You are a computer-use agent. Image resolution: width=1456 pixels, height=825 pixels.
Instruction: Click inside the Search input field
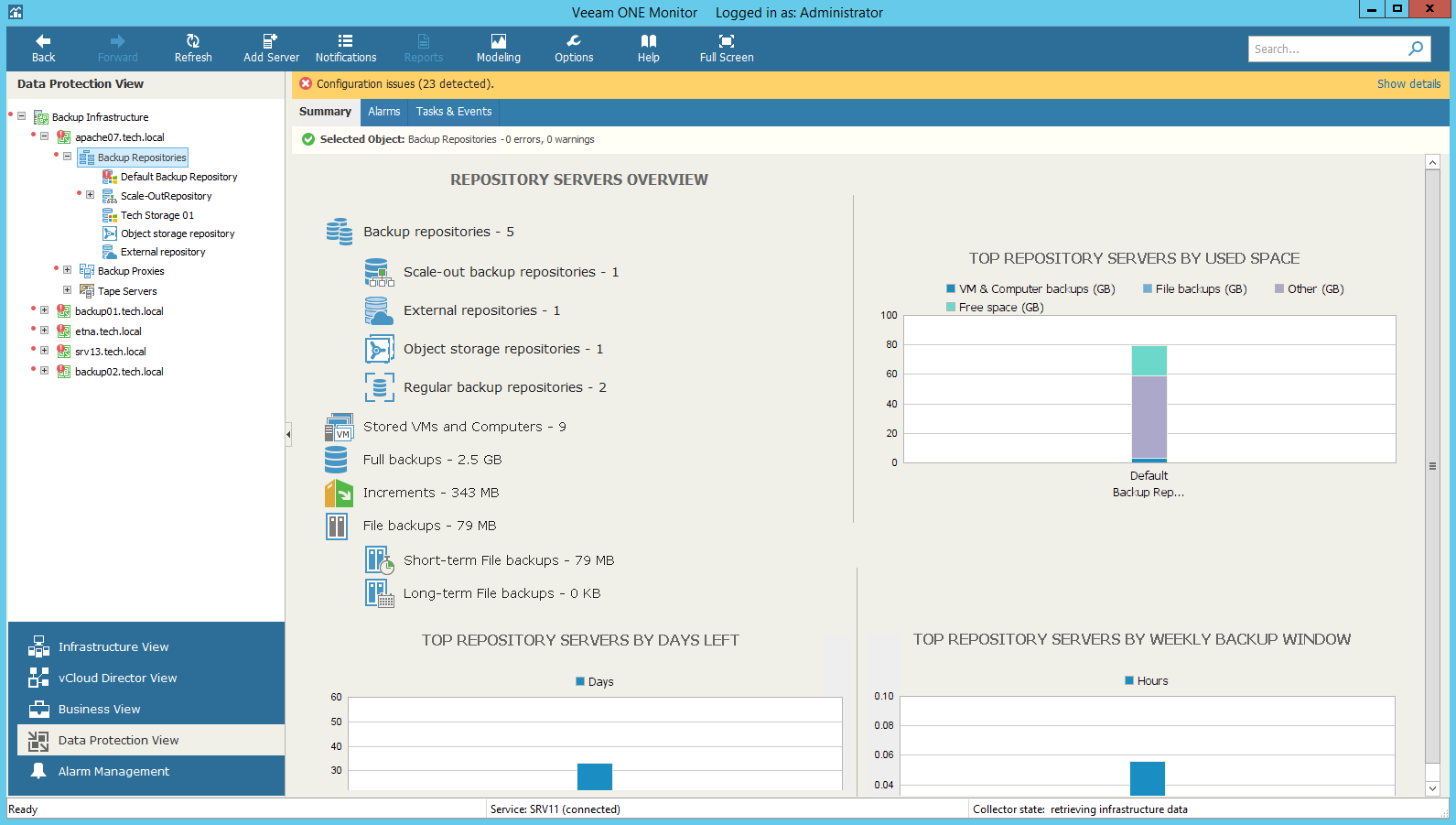coord(1327,49)
